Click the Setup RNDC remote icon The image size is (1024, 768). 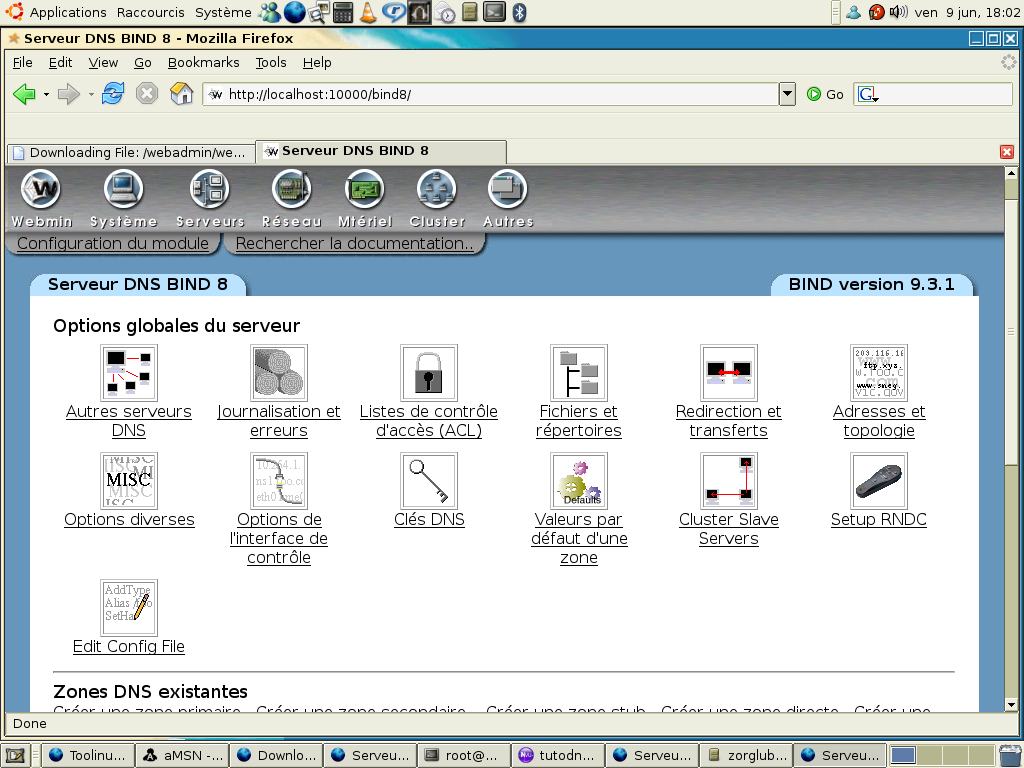tap(879, 481)
